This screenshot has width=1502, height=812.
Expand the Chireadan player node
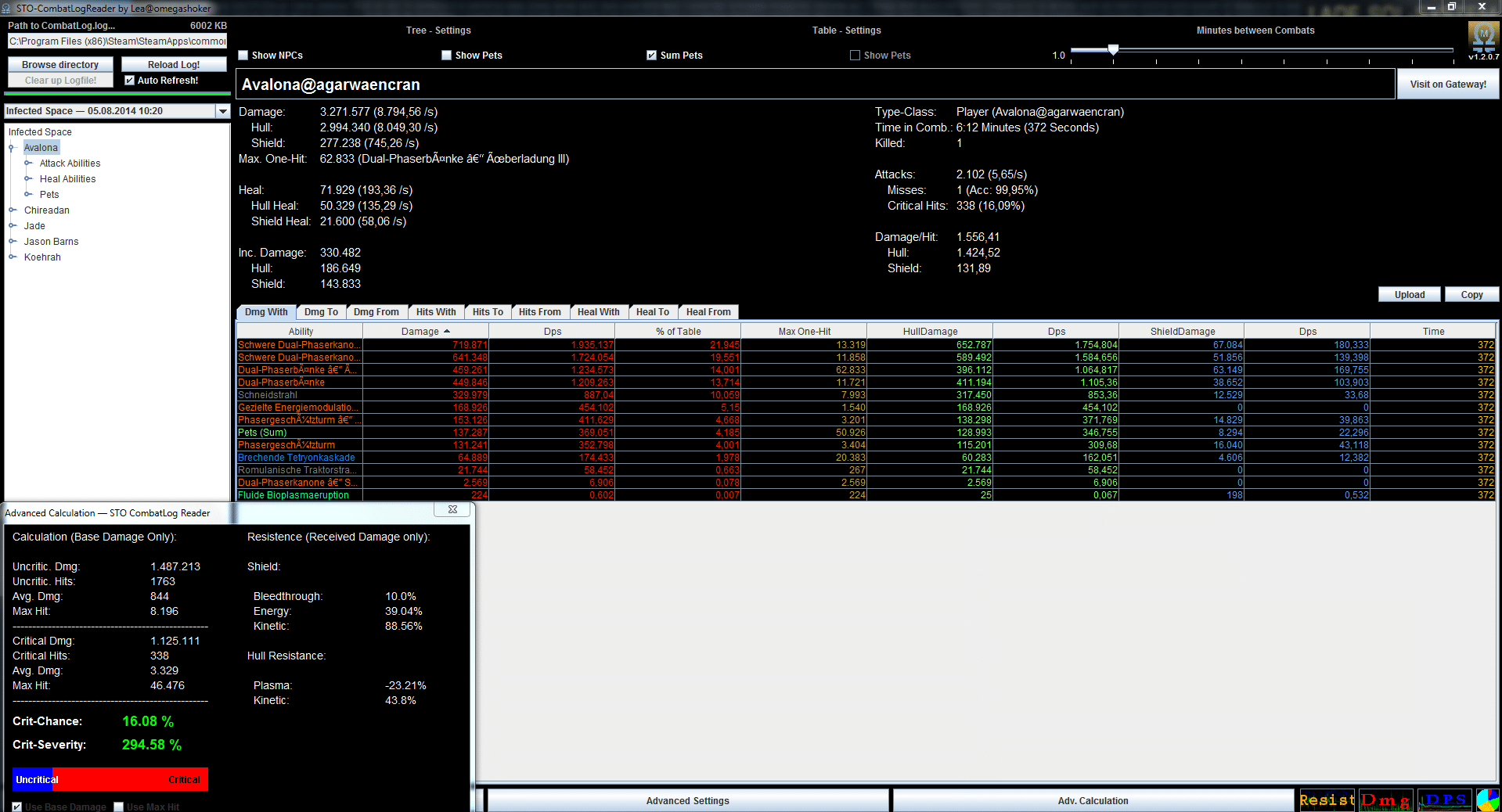tap(13, 210)
